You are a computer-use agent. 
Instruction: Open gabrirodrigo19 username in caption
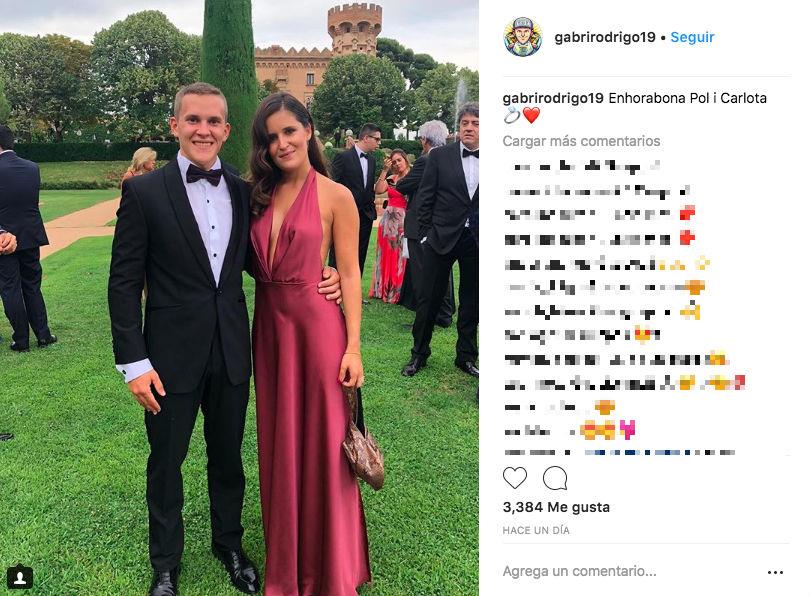tap(553, 98)
